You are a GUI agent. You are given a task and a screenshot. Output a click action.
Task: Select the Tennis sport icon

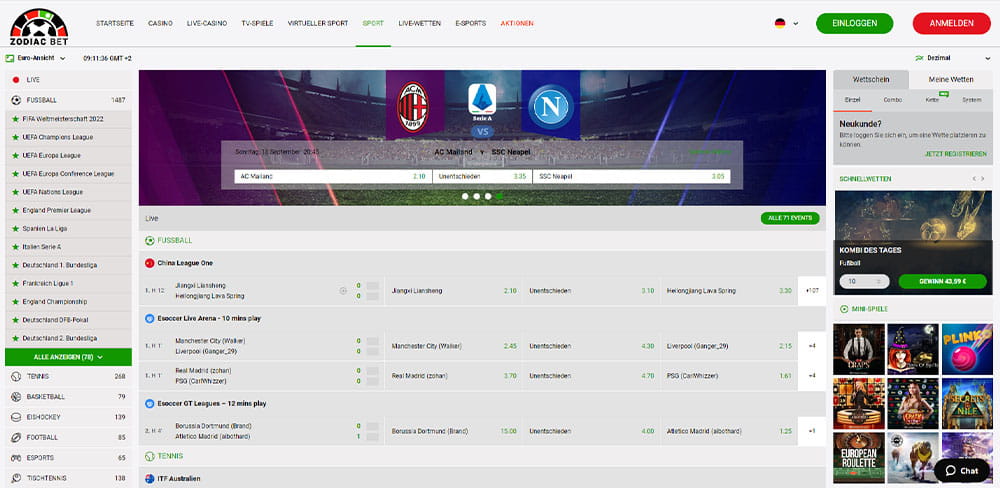(16, 376)
